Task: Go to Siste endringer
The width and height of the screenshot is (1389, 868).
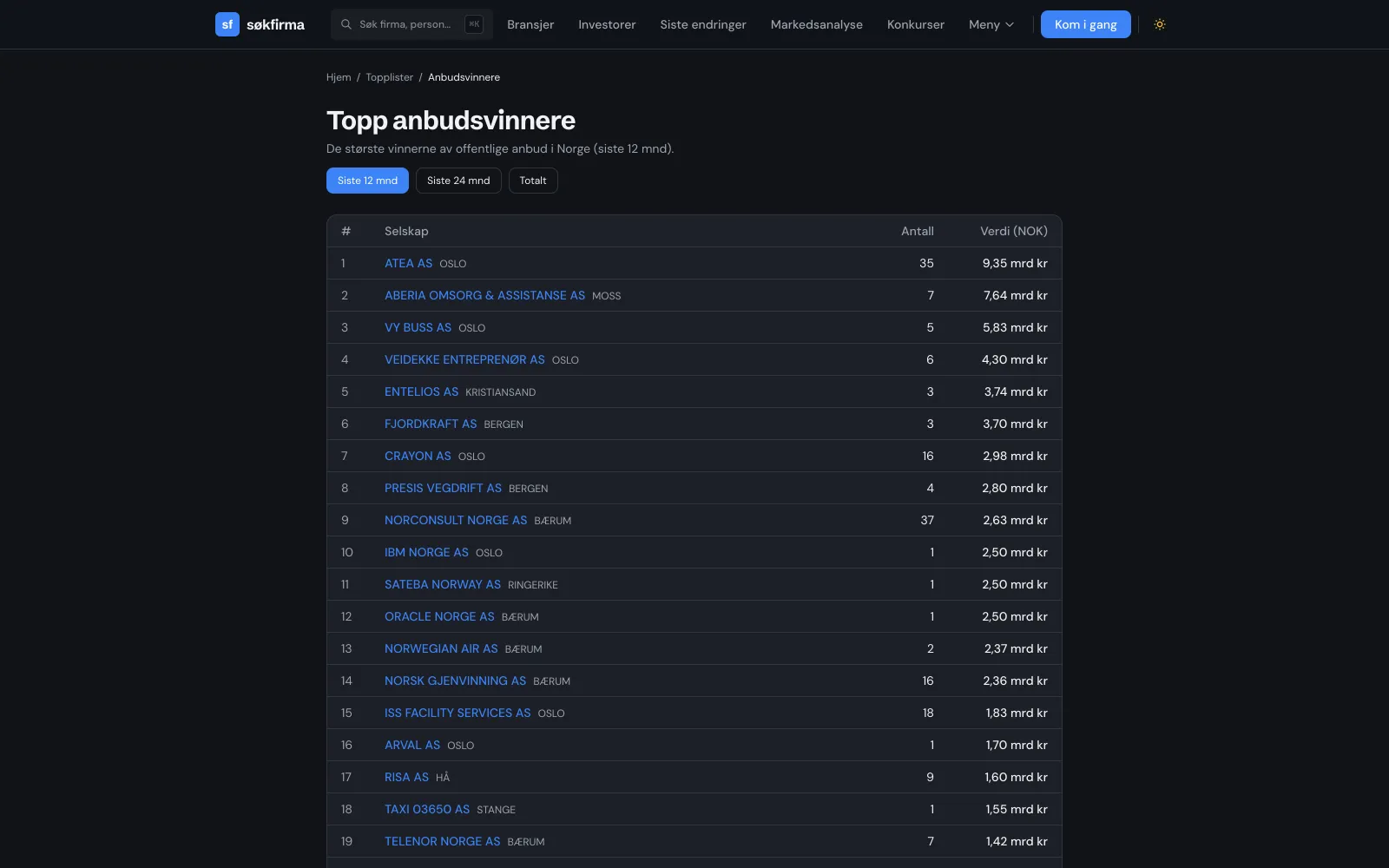Action: pos(703,24)
